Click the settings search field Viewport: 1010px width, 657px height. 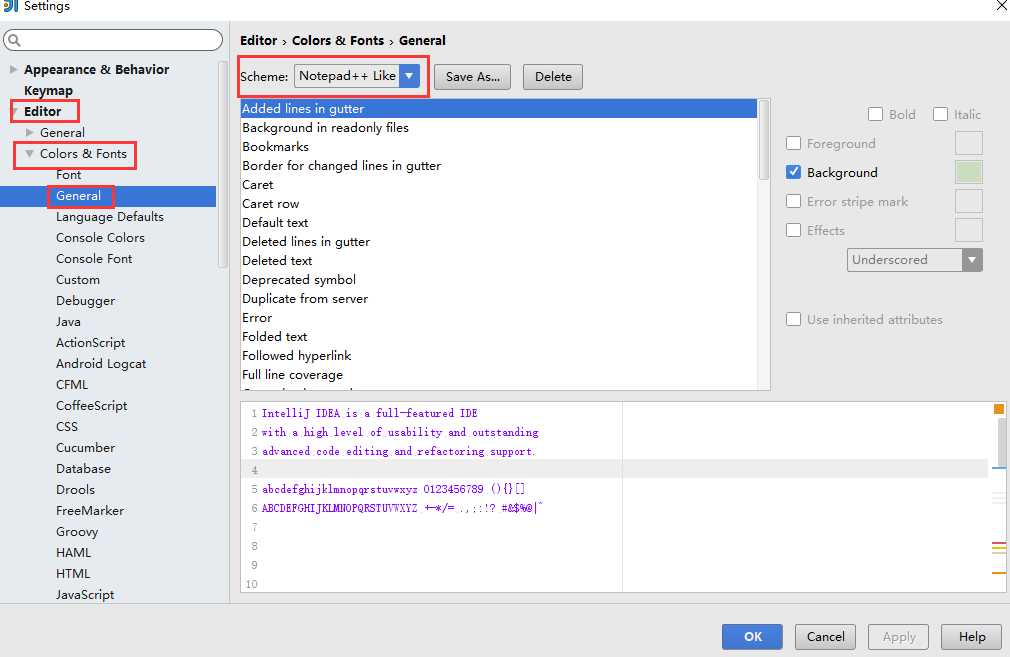pos(113,40)
